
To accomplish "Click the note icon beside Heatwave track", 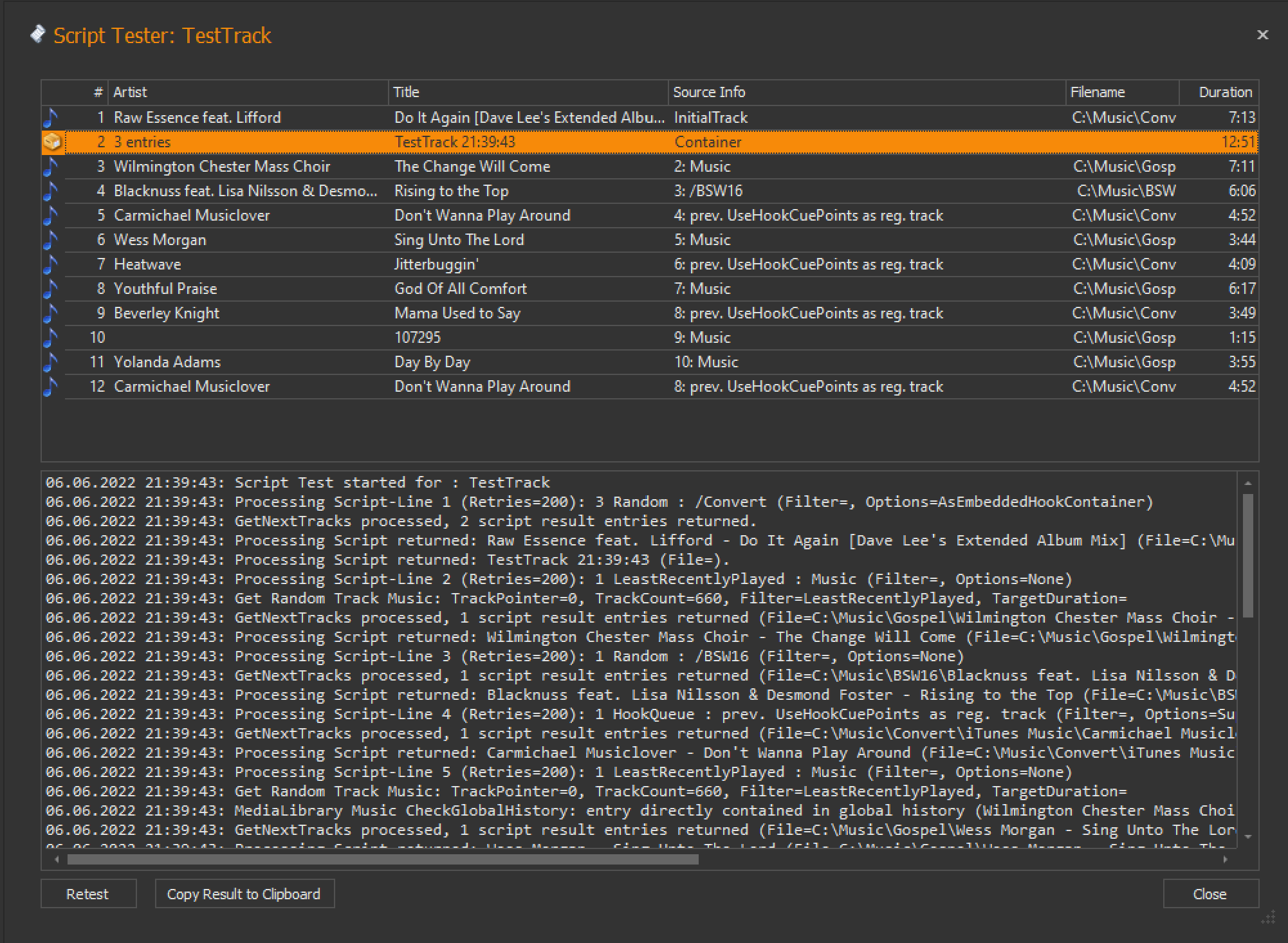I will (x=51, y=264).
